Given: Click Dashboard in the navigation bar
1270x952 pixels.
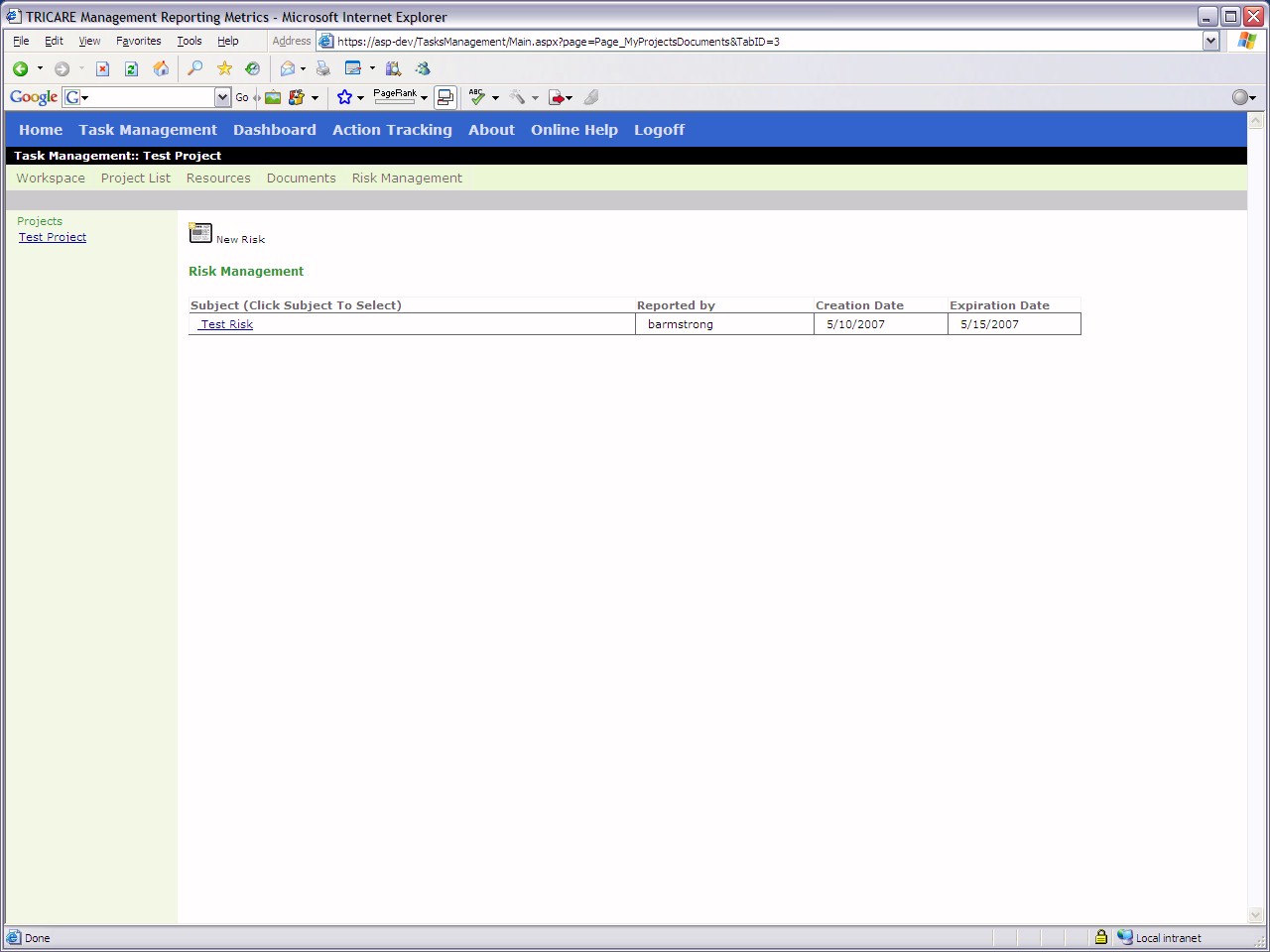Looking at the screenshot, I should point(274,130).
